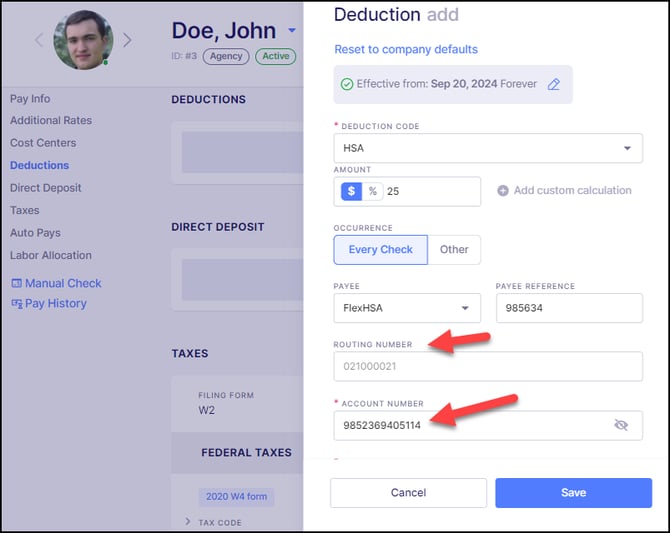Click the DIRECT DEPOSIT section heading

218,227
